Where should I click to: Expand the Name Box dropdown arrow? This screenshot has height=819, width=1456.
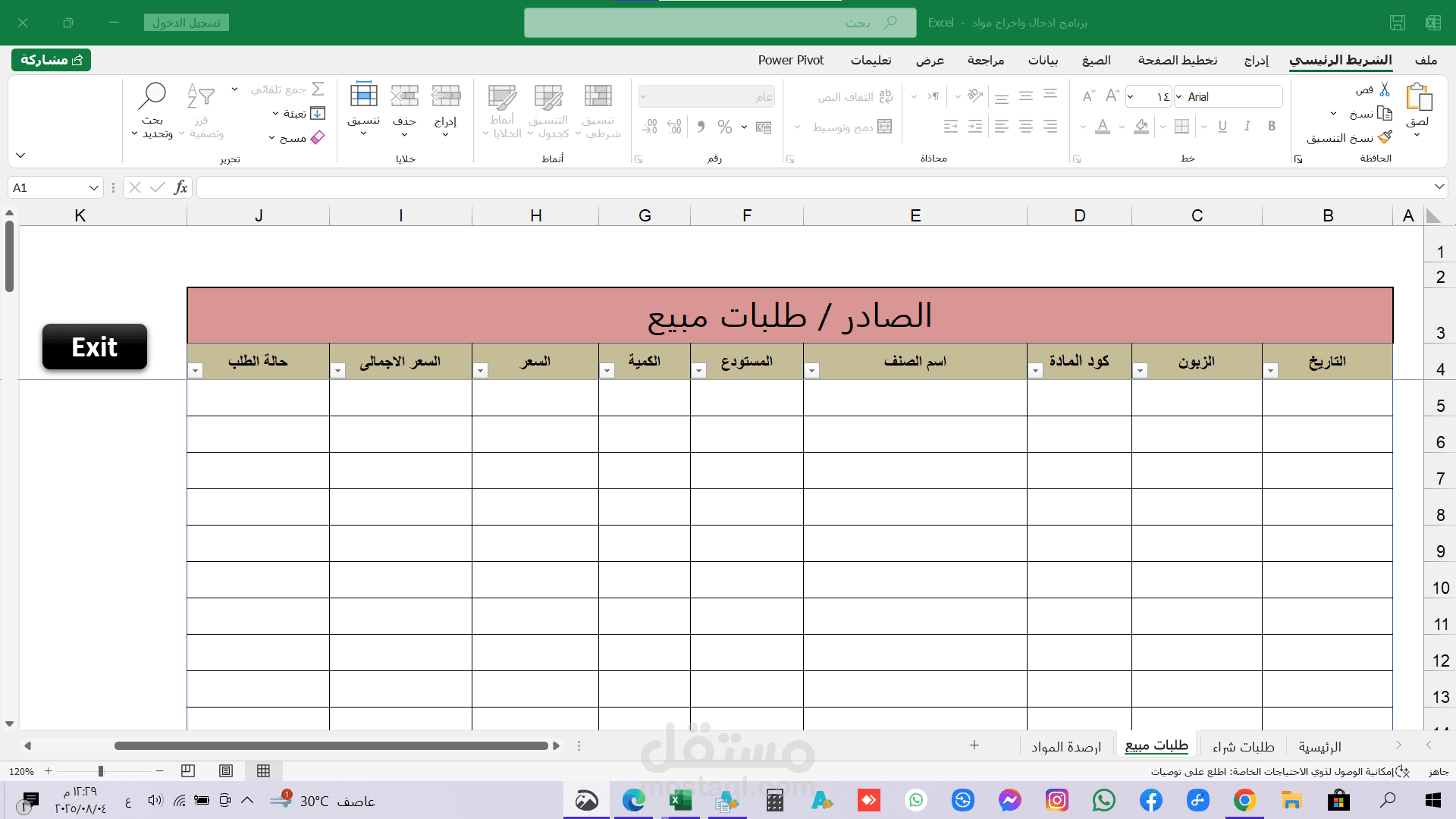coord(93,187)
